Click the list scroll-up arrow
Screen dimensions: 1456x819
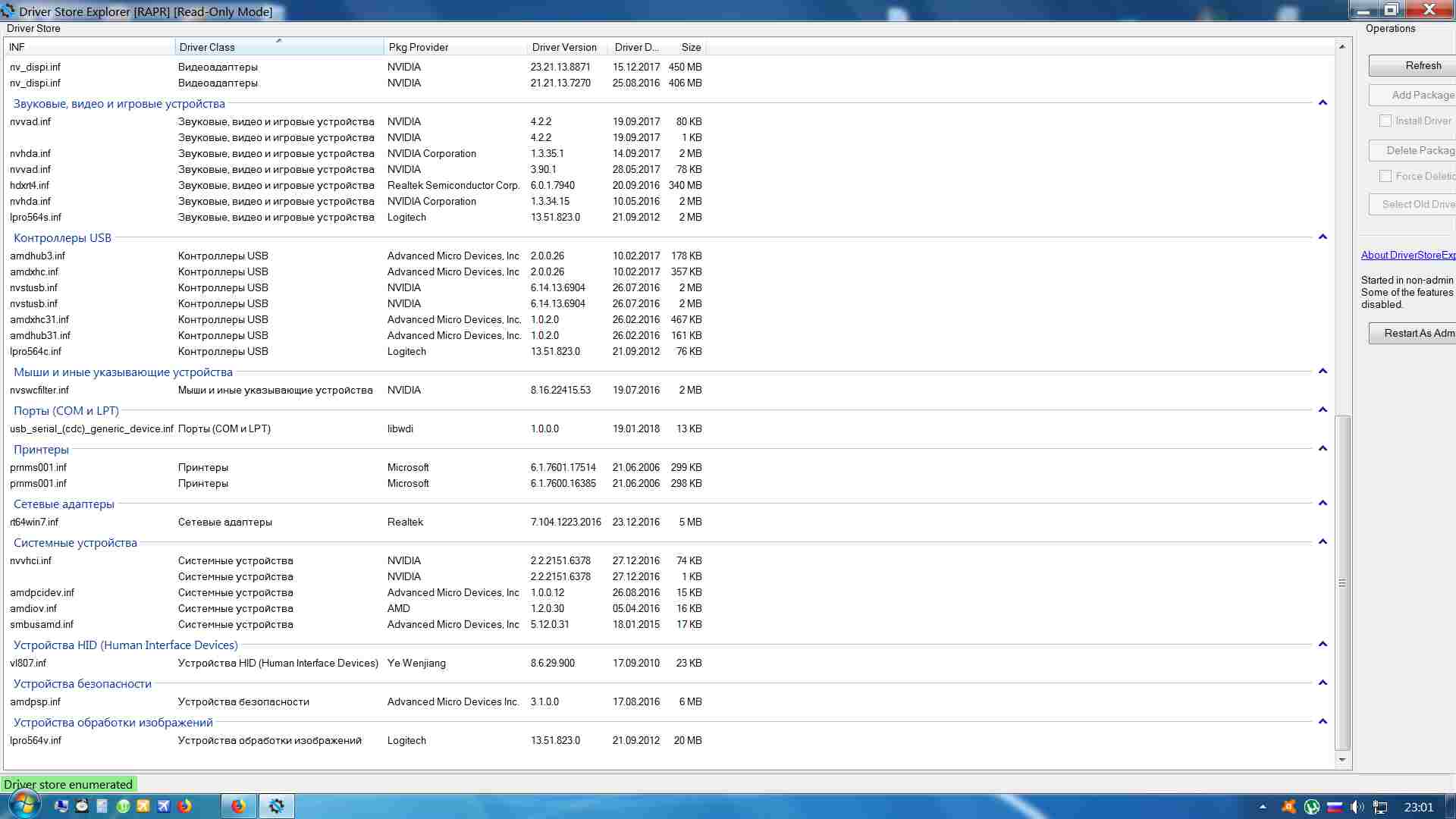point(1342,47)
